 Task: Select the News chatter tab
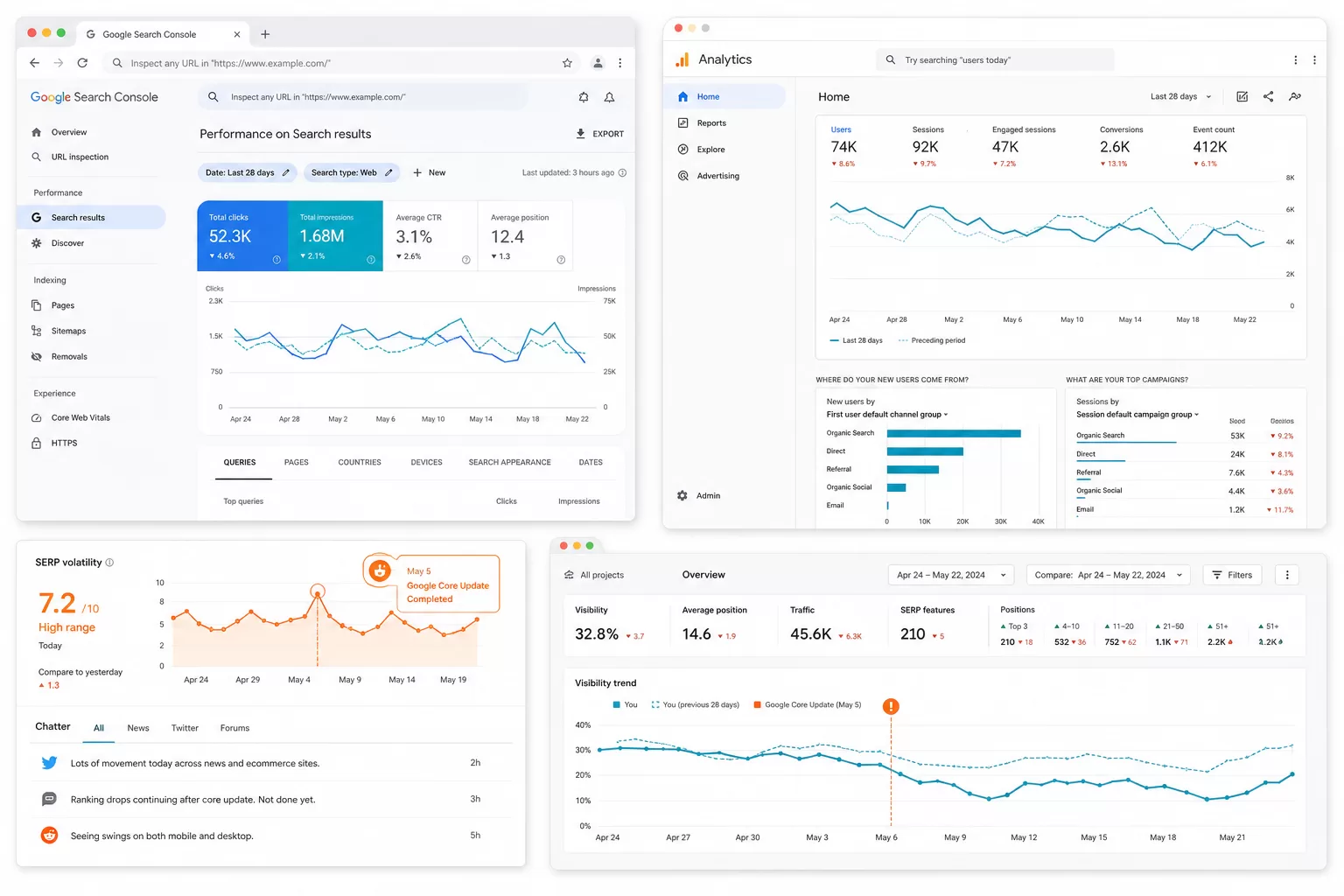tap(138, 728)
